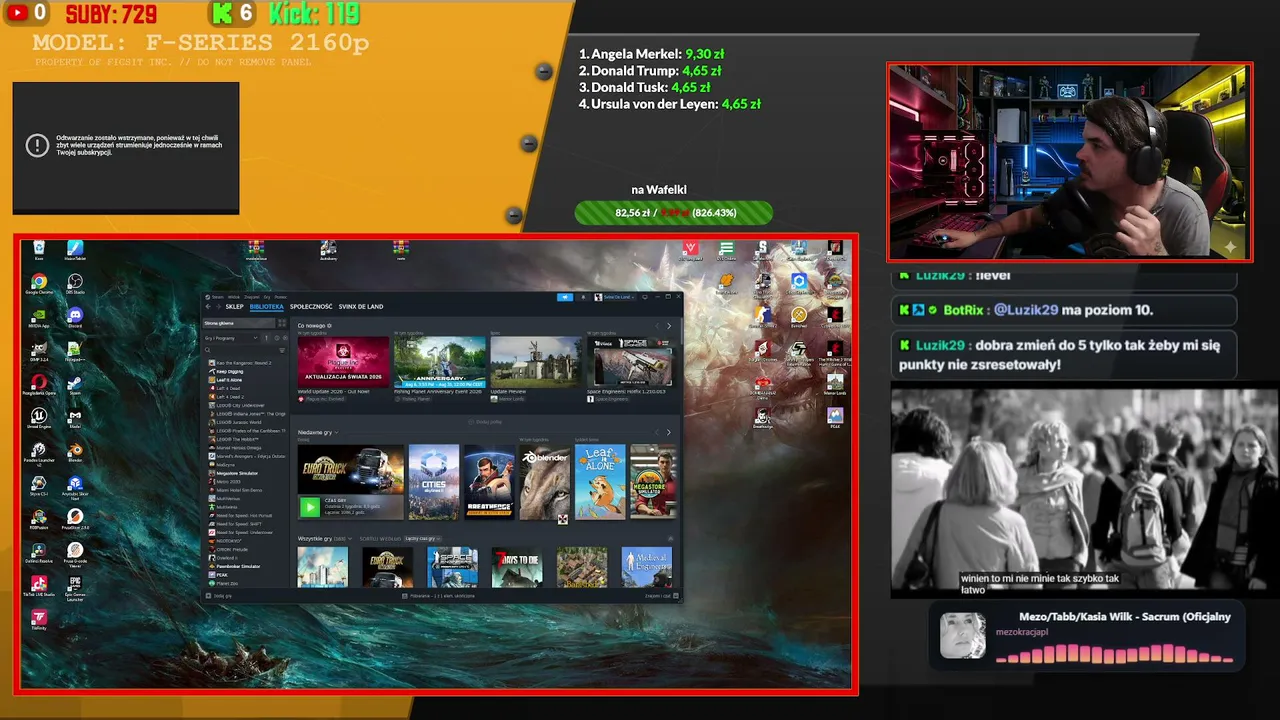Switch Steam library to grid collections view

282,323
